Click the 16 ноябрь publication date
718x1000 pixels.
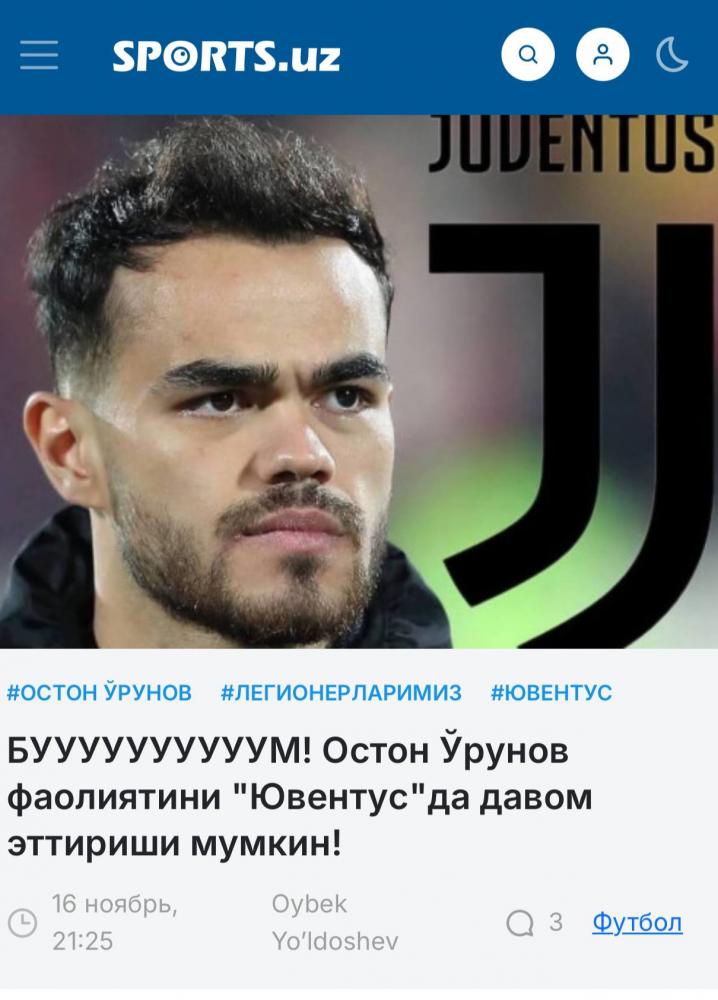pos(115,904)
